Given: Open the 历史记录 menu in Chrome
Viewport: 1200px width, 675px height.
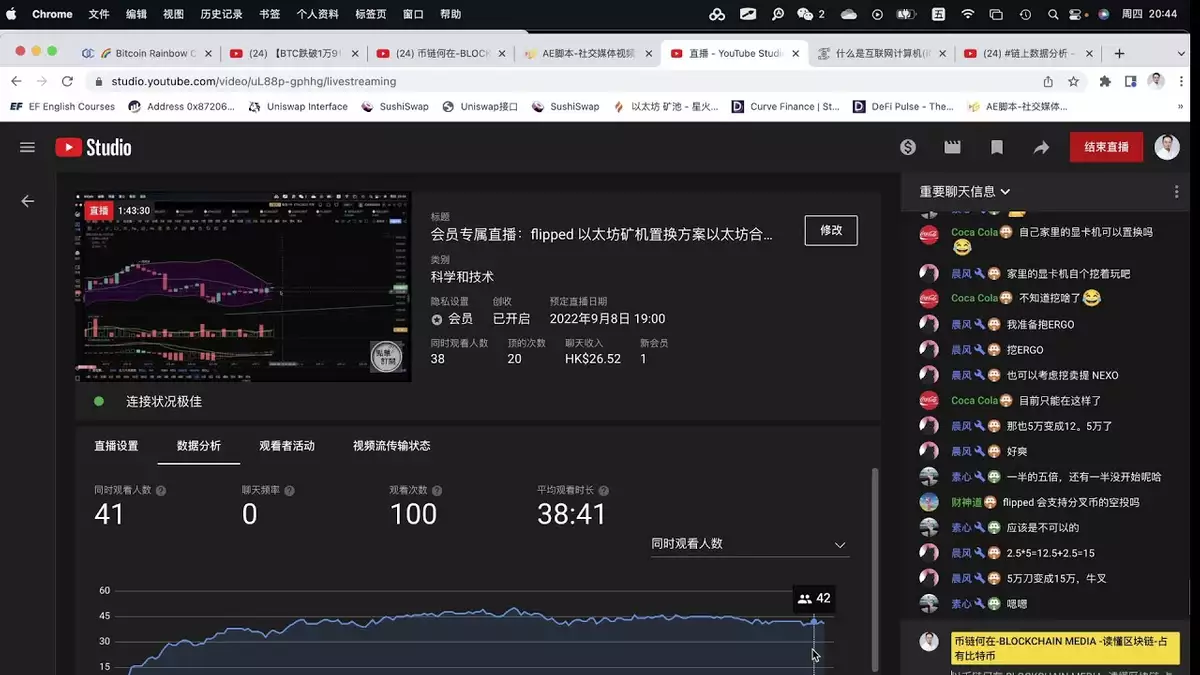Looking at the screenshot, I should click(x=221, y=14).
